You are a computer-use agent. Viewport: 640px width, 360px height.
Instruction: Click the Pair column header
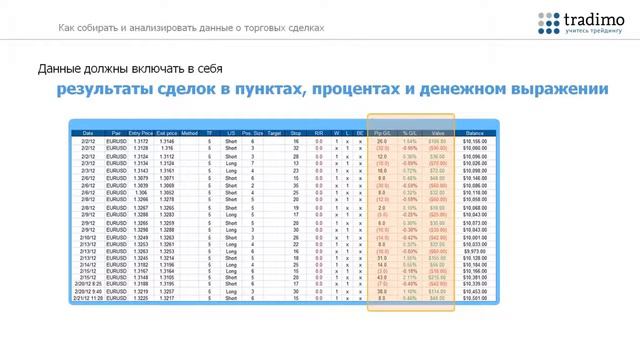(x=116, y=133)
